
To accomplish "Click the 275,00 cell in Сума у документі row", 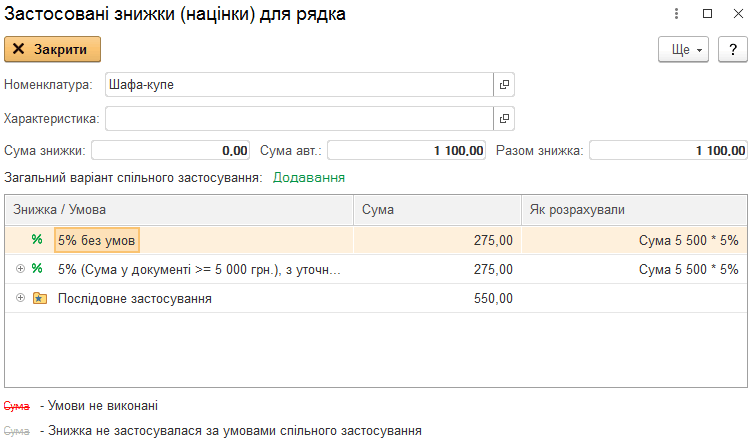I will (x=437, y=269).
